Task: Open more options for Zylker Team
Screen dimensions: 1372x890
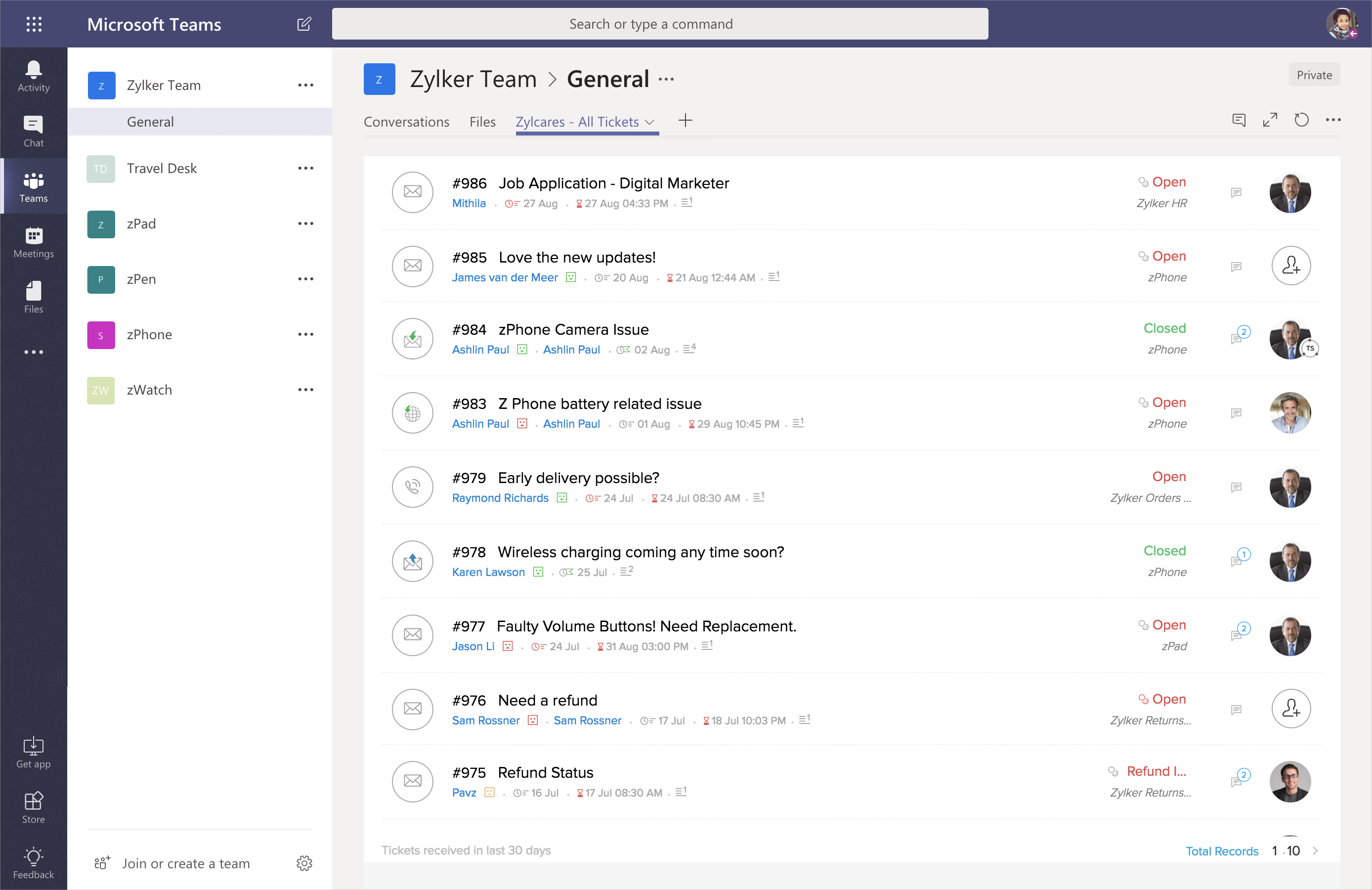Action: click(x=305, y=86)
